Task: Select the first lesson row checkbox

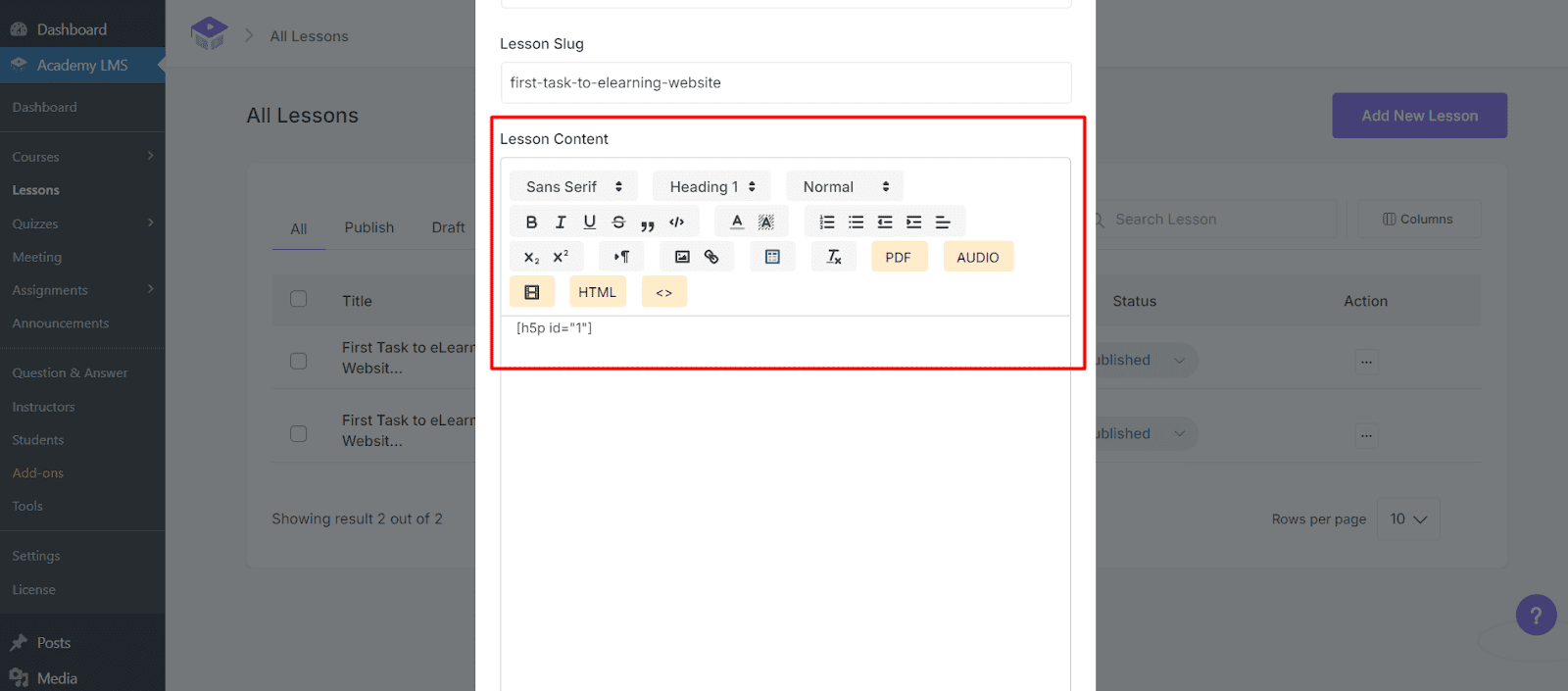Action: [x=299, y=361]
